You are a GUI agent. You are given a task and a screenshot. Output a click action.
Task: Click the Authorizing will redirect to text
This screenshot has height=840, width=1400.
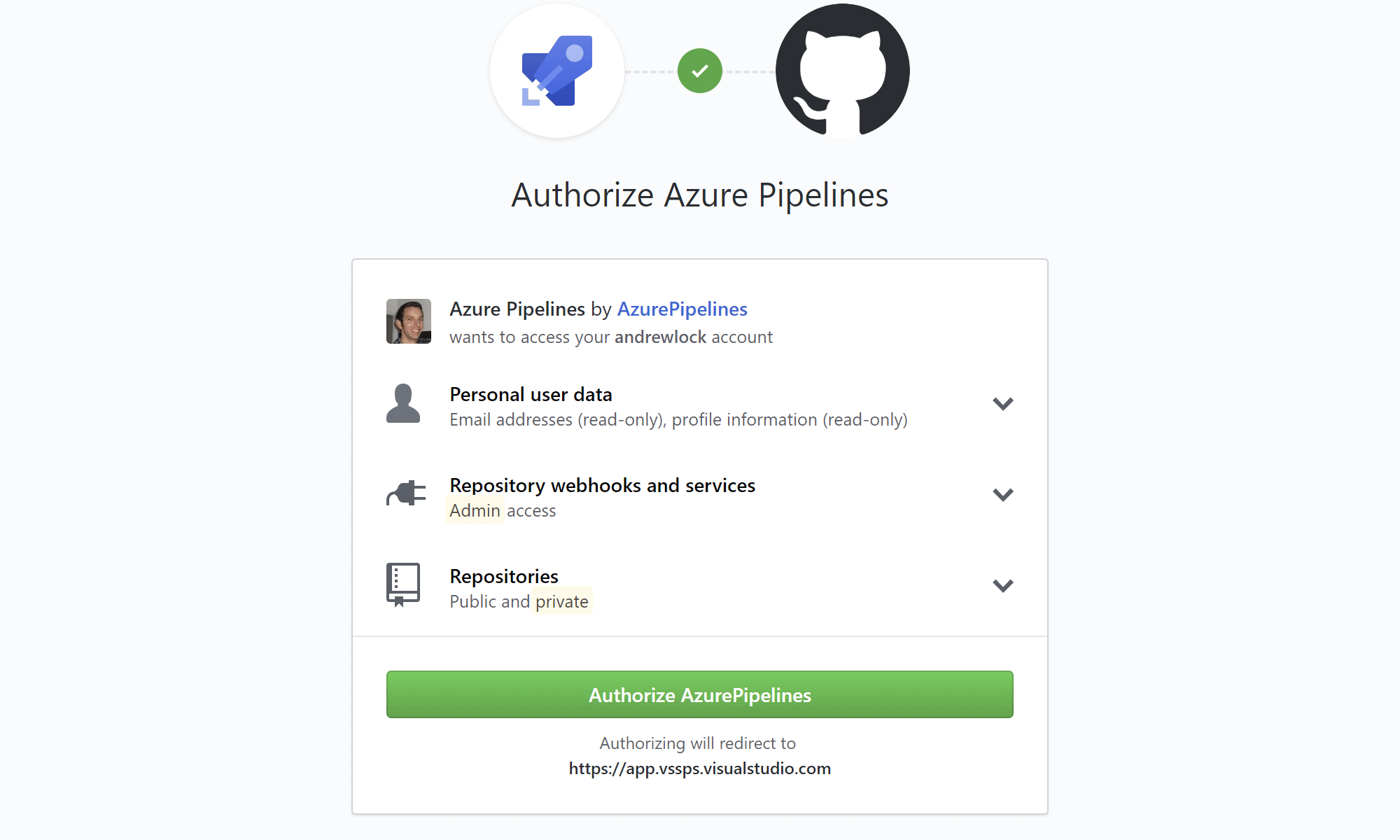coord(698,743)
